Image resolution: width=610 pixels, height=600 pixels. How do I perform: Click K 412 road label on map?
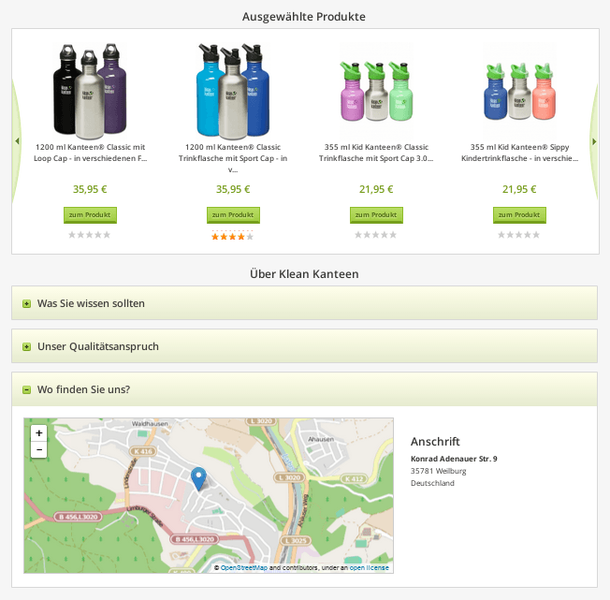pyautogui.click(x=354, y=479)
